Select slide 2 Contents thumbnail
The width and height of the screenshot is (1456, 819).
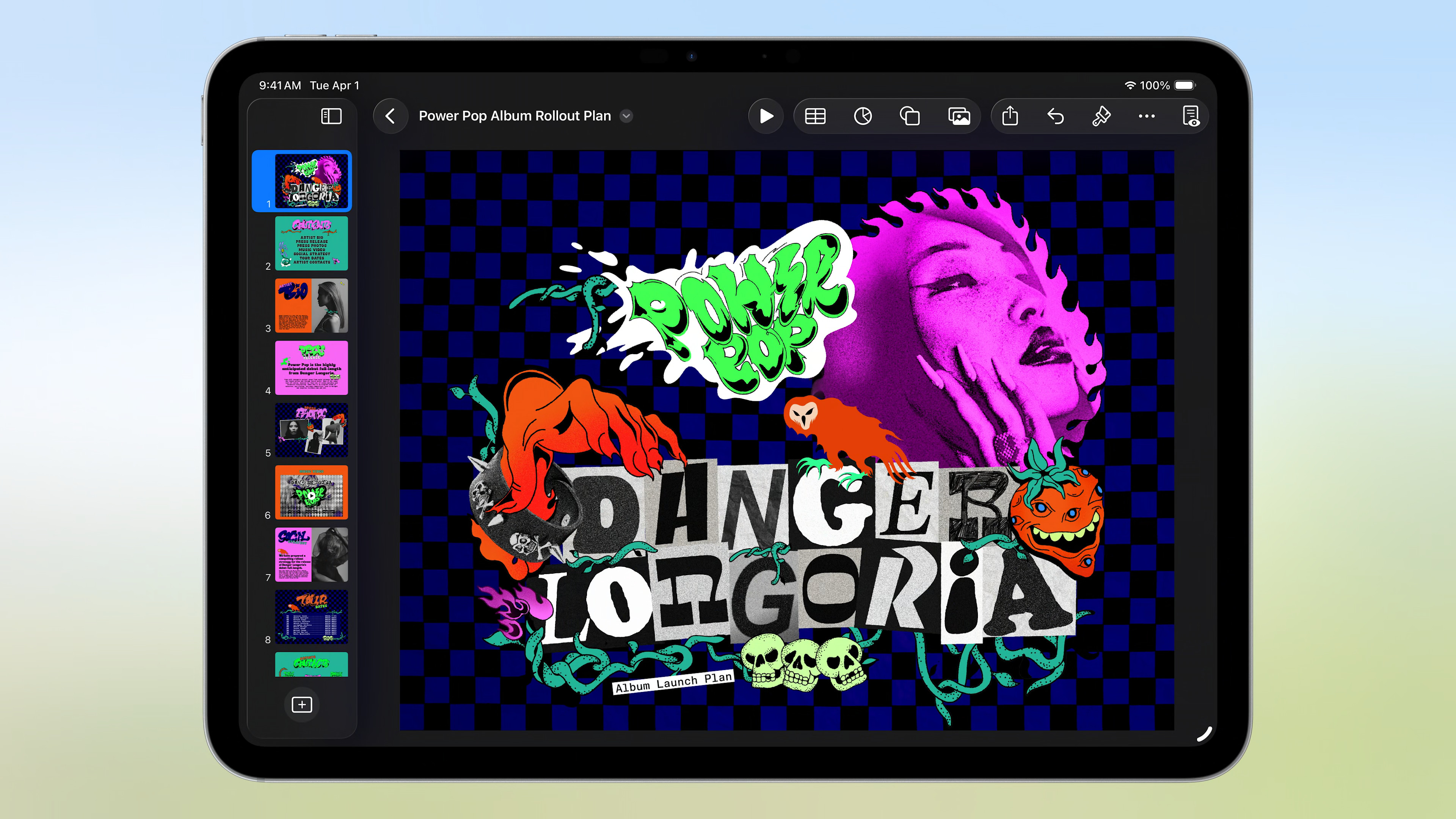tap(311, 243)
